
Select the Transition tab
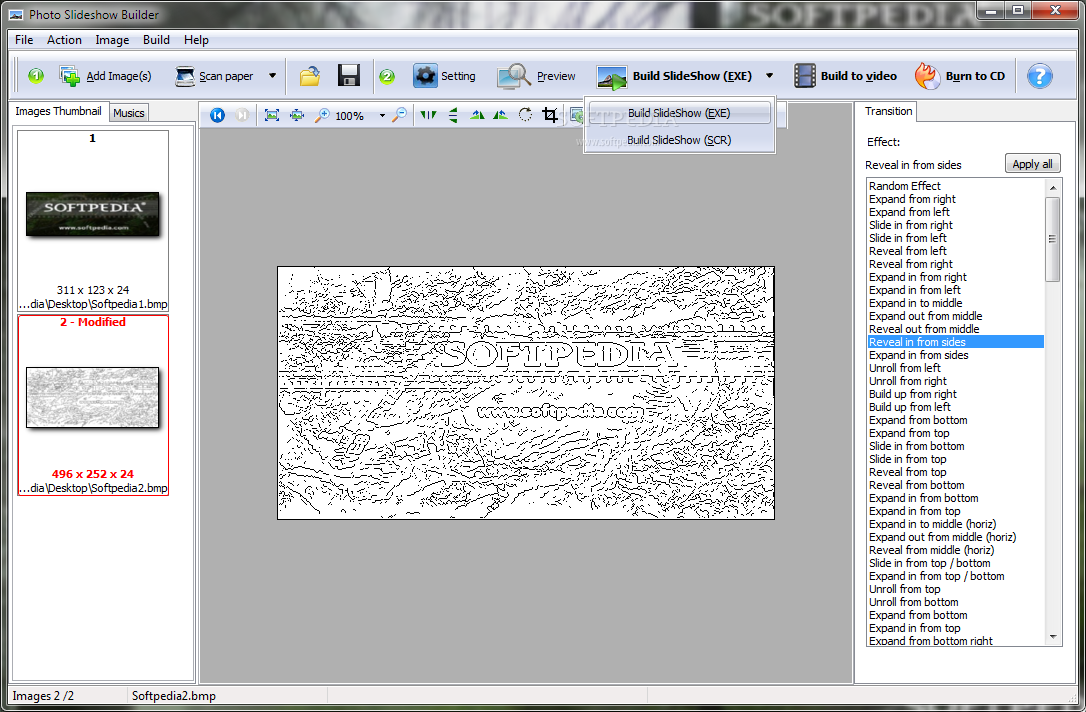(x=888, y=111)
